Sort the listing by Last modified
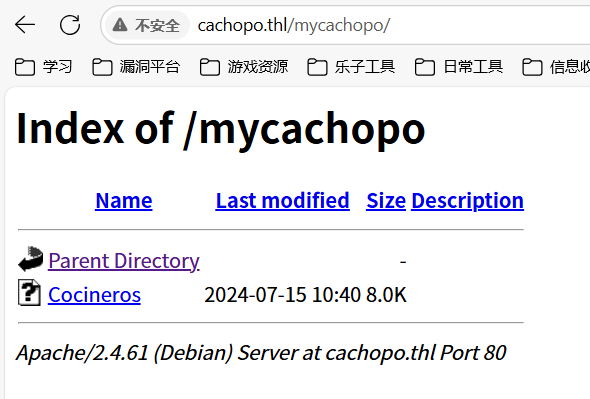Image resolution: width=590 pixels, height=399 pixels. (x=283, y=201)
